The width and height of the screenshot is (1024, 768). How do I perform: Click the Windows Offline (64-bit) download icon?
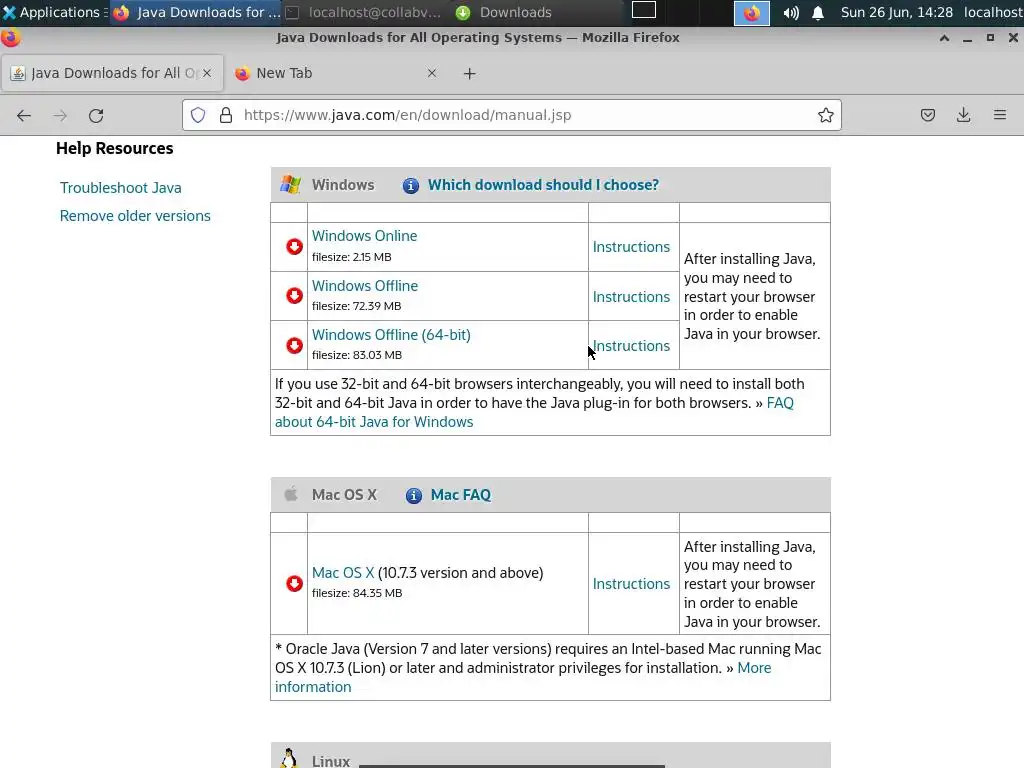click(x=295, y=345)
